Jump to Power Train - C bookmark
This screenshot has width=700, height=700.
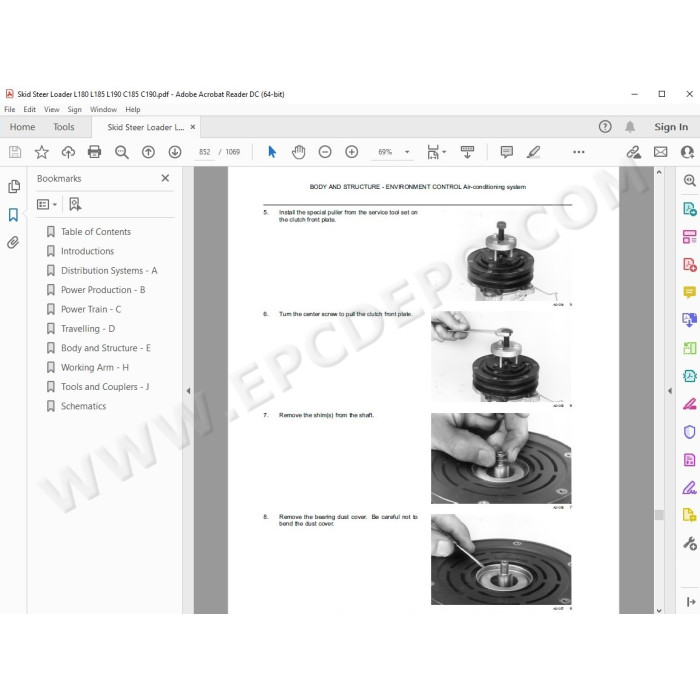click(x=91, y=309)
